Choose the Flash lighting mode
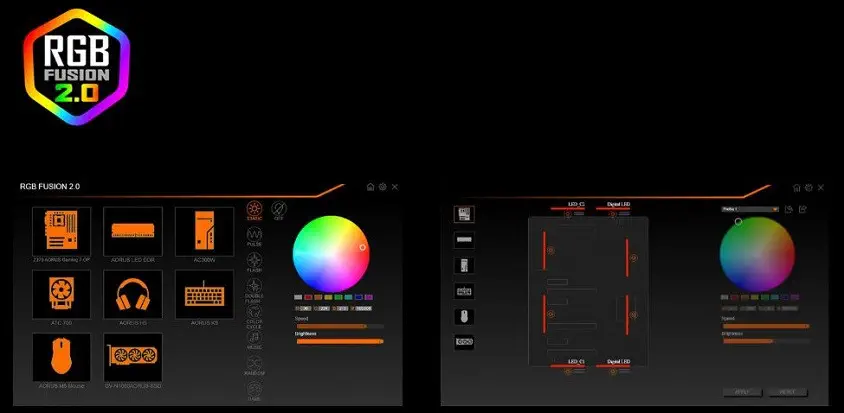Image resolution: width=844 pixels, height=413 pixels. coord(255,260)
